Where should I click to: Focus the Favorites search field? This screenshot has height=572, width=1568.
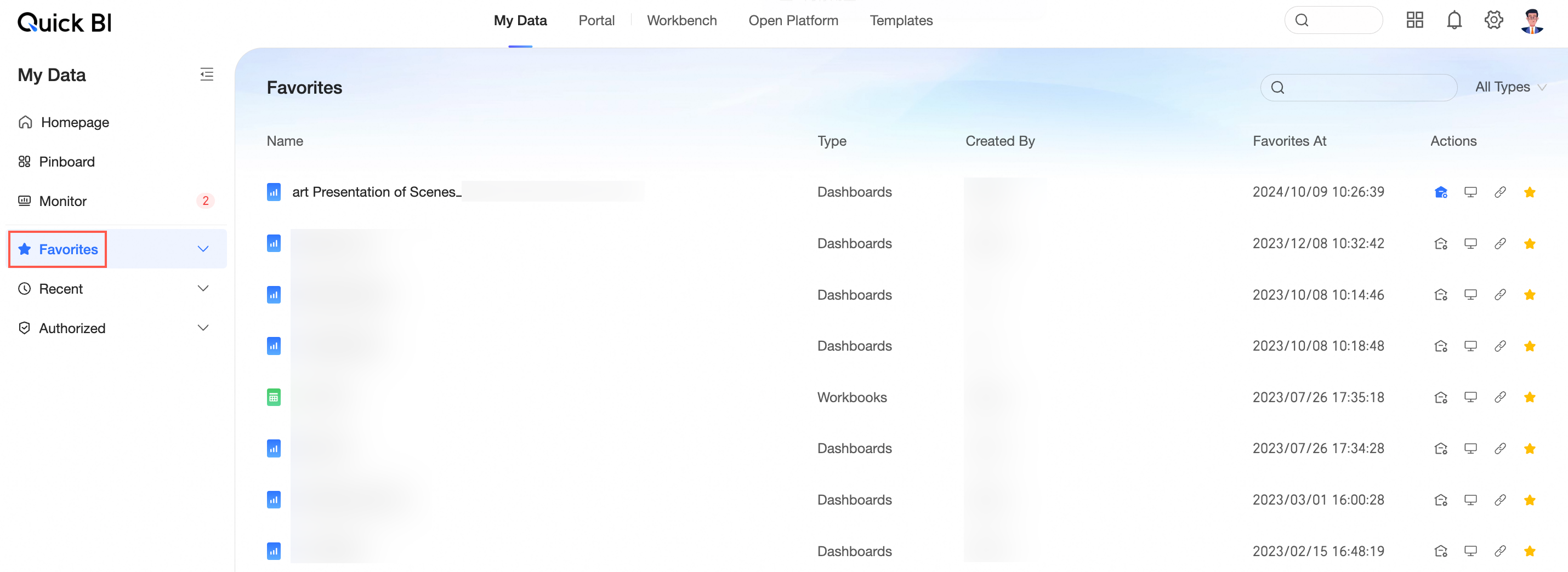[x=1358, y=88]
